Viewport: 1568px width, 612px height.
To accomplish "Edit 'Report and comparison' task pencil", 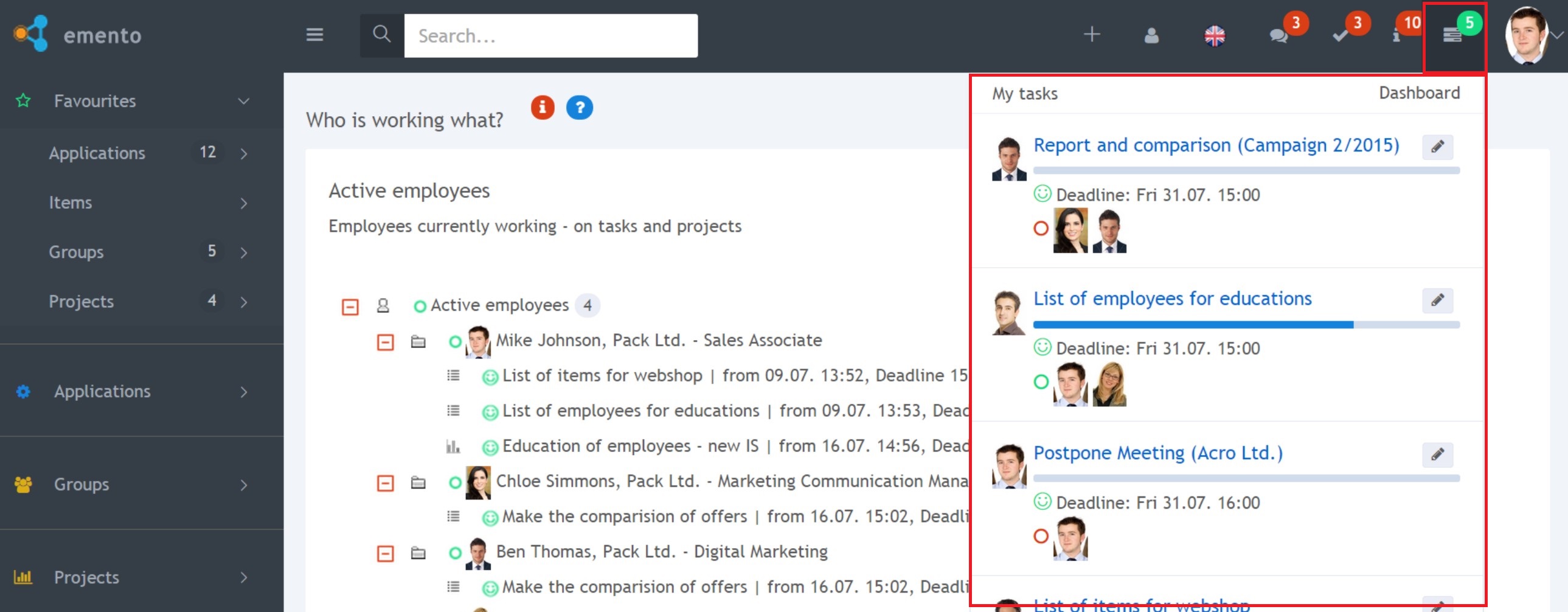I will coord(1437,147).
